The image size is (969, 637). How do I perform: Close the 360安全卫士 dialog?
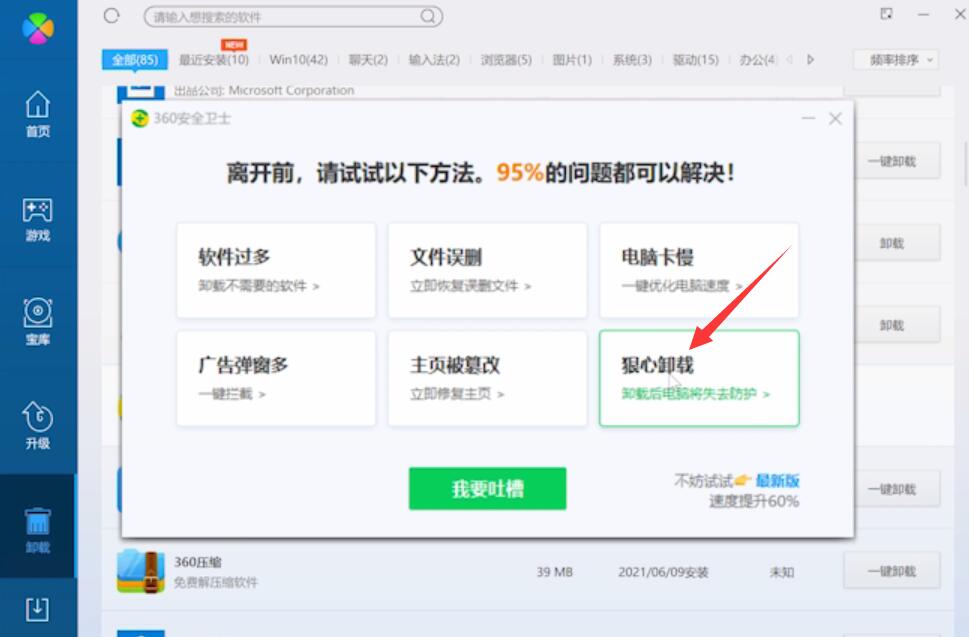pyautogui.click(x=836, y=118)
